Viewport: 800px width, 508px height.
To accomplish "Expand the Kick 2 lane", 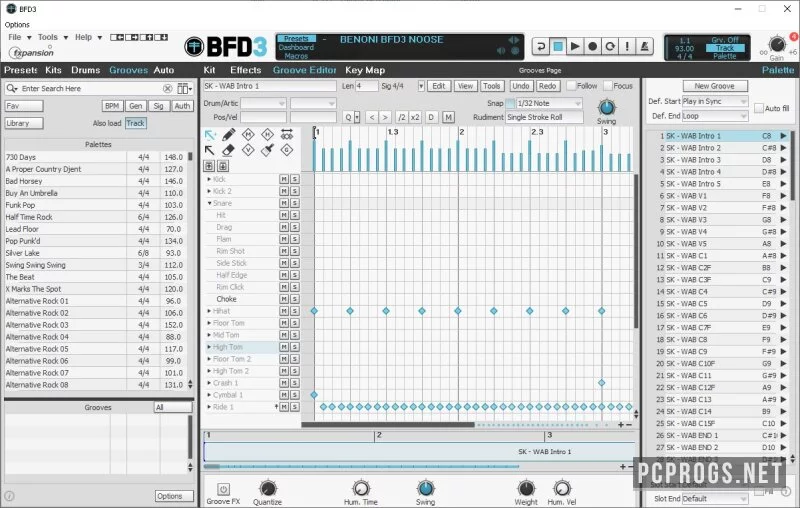I will click(x=209, y=191).
